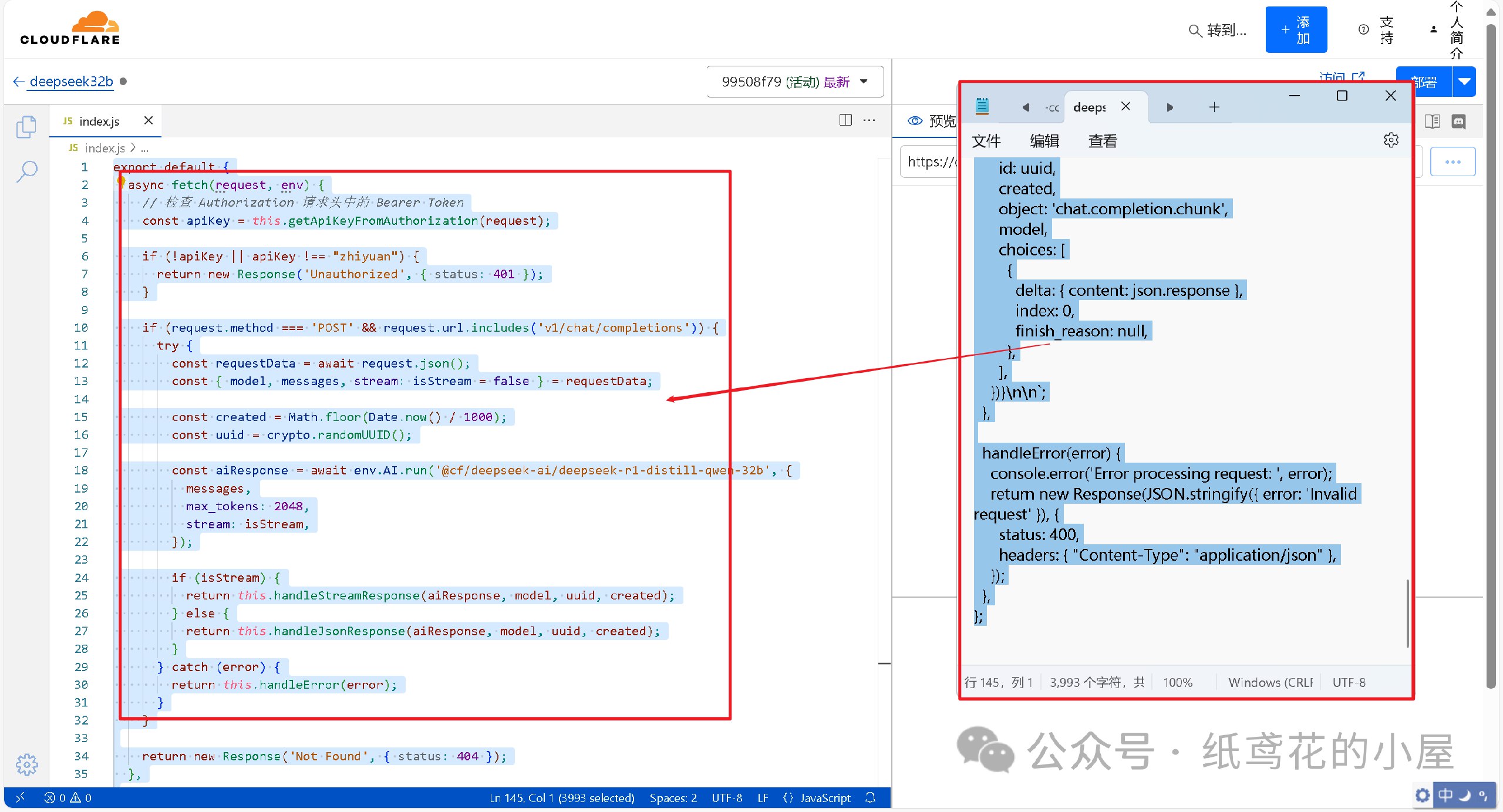Click the LF line ending status
The width and height of the screenshot is (1503, 812).
click(763, 797)
